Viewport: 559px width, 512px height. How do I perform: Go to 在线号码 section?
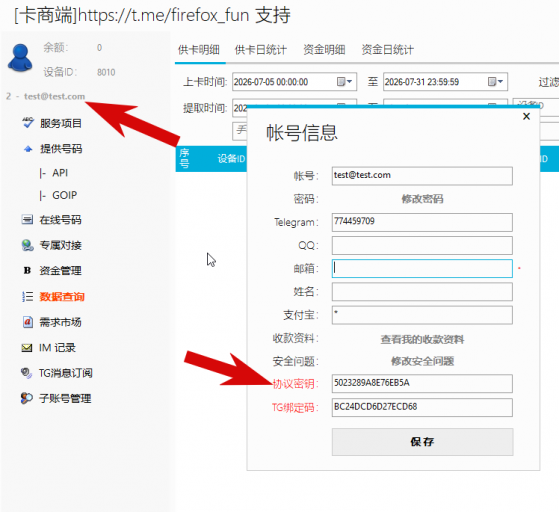point(60,220)
